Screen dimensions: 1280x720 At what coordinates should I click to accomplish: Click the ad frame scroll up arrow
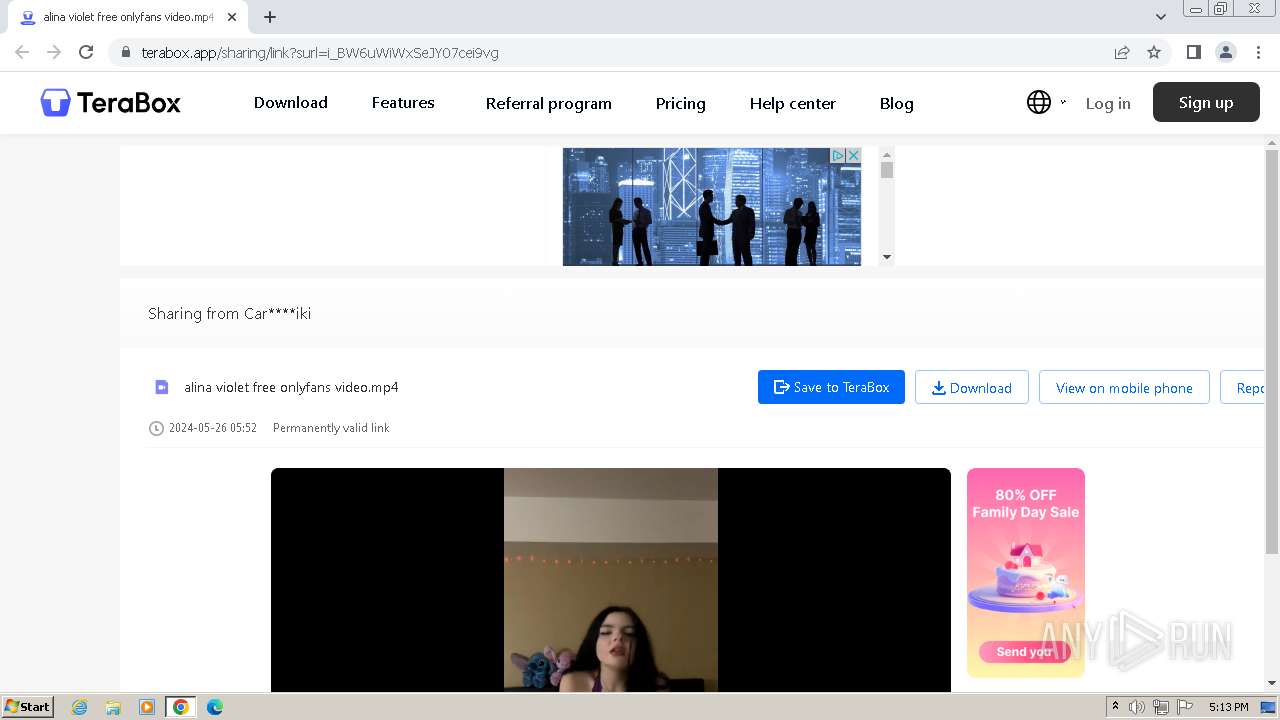tap(886, 155)
